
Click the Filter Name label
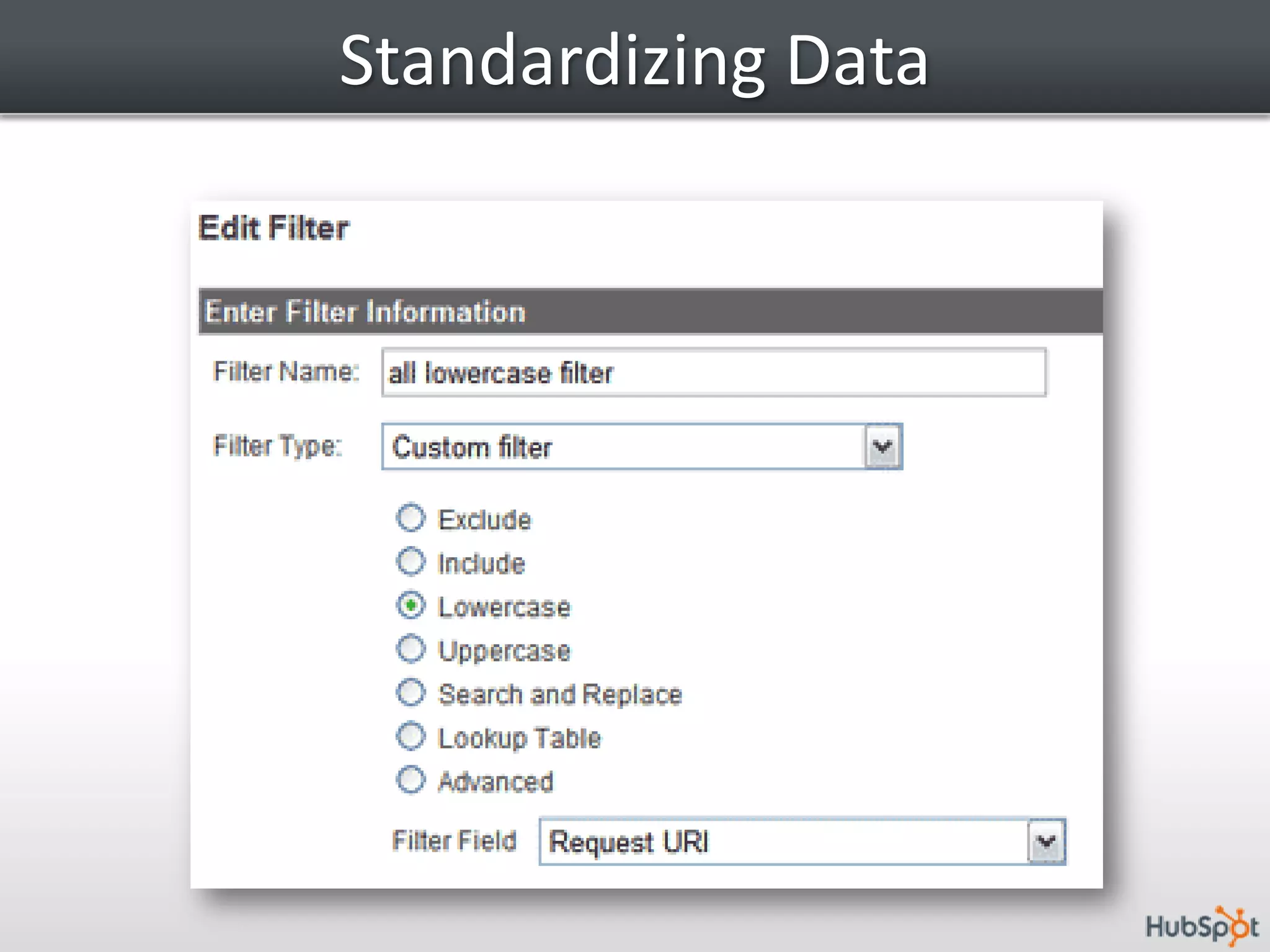tap(286, 372)
